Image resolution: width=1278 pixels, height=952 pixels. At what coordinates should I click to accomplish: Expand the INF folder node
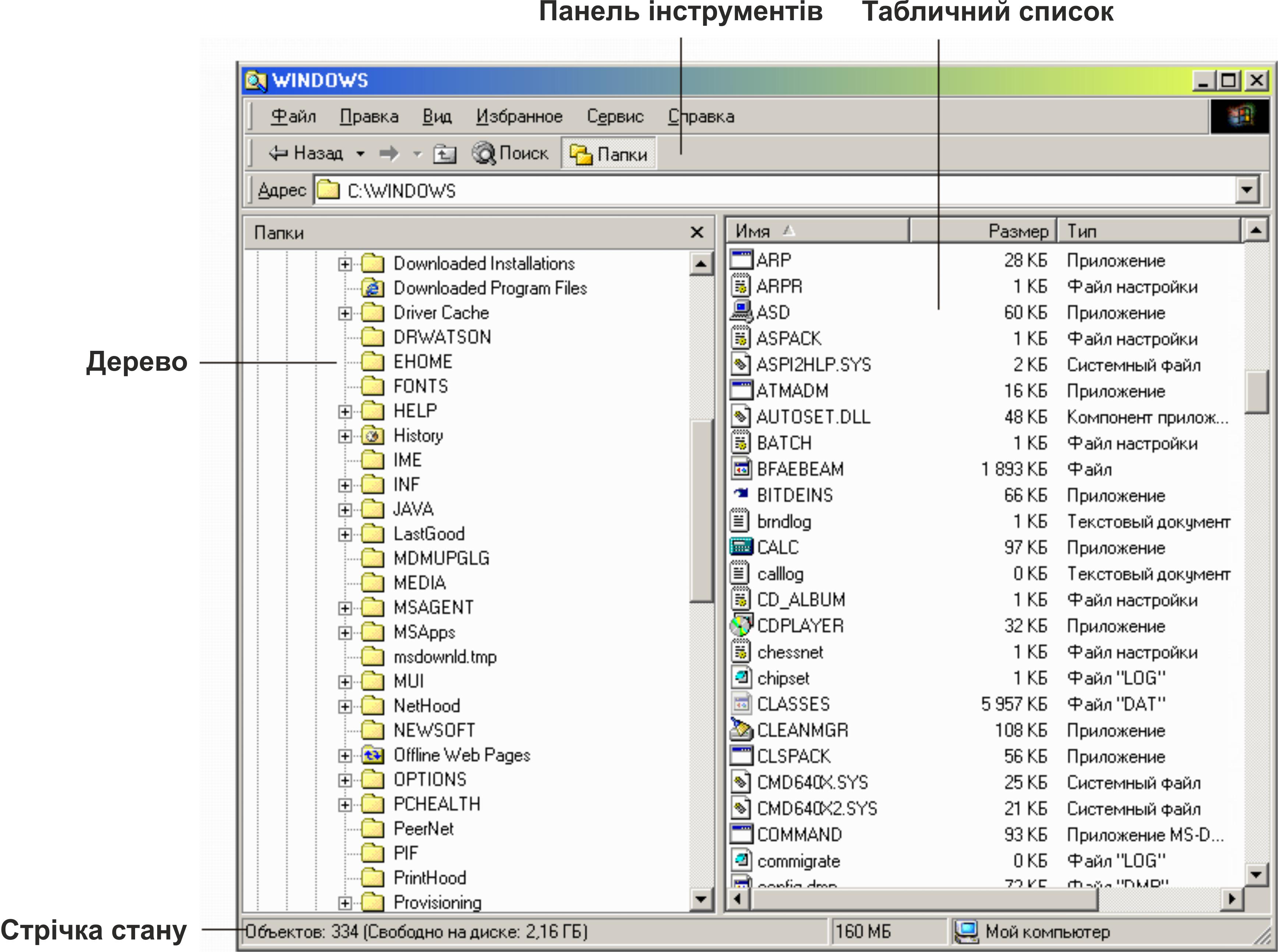point(345,485)
